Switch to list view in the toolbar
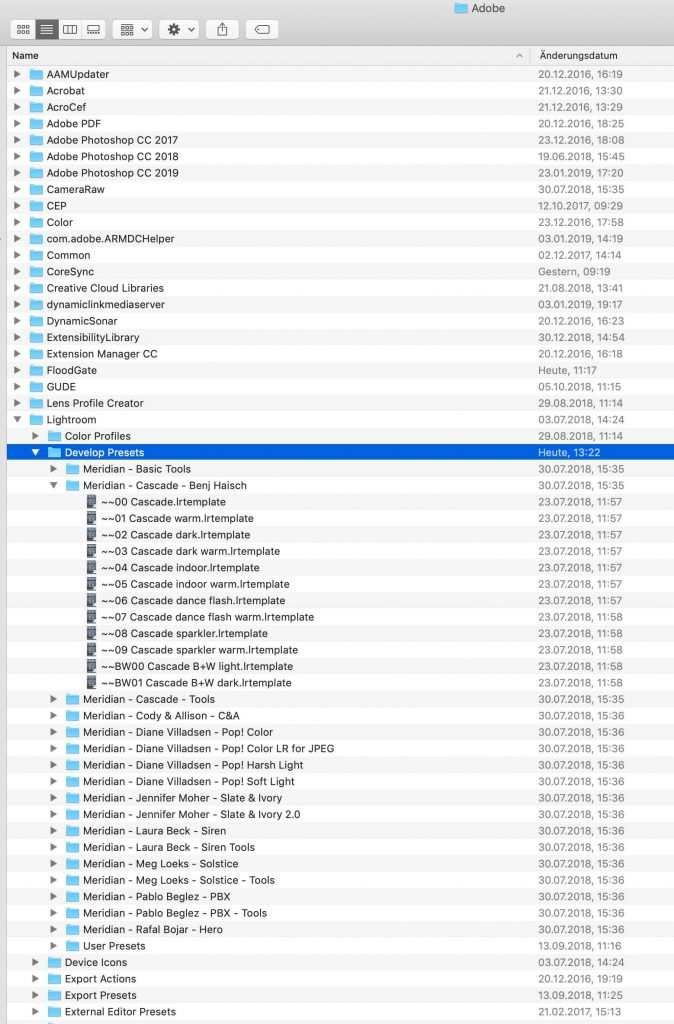This screenshot has height=1024, width=674. tap(47, 29)
